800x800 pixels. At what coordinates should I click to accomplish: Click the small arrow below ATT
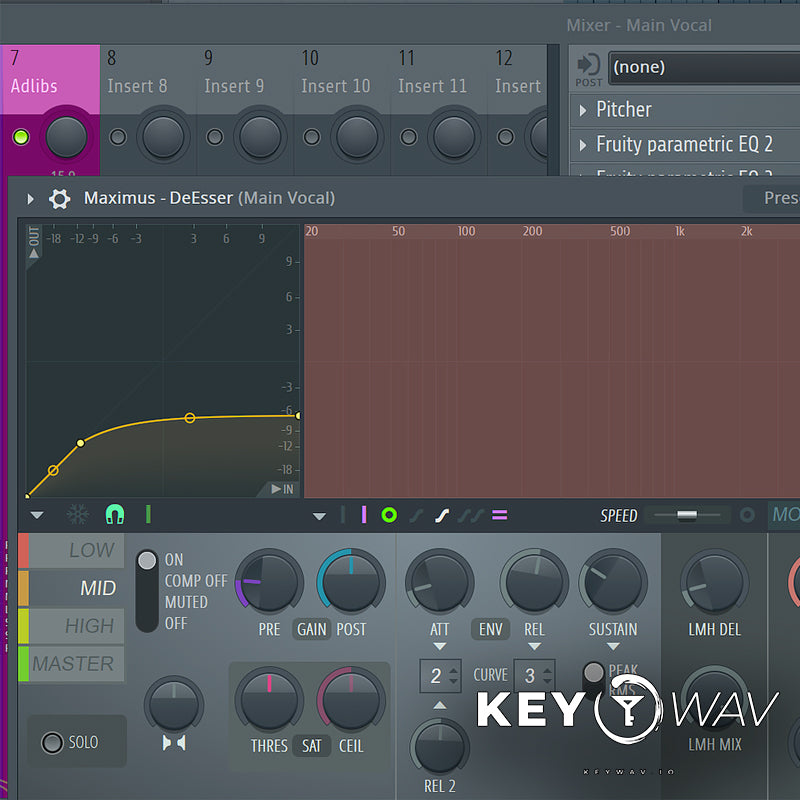[439, 646]
